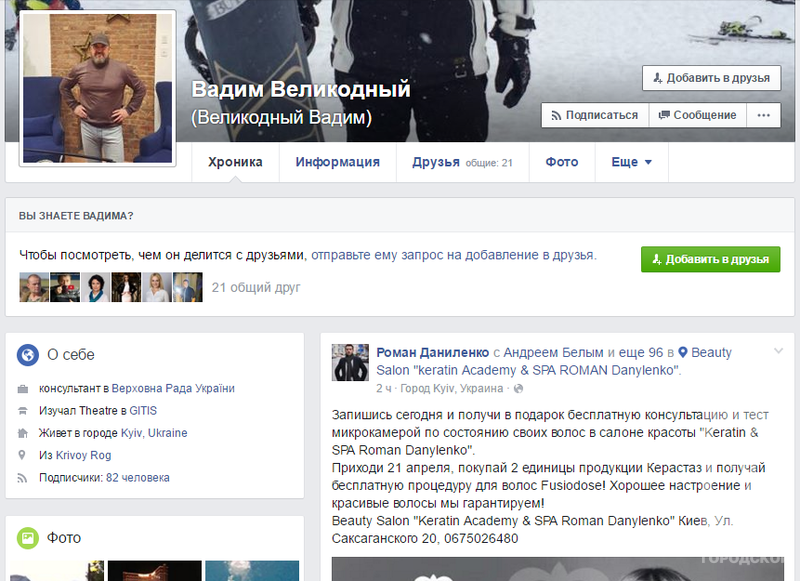Open Вадим's profile picture
800x581 pixels.
coord(98,89)
